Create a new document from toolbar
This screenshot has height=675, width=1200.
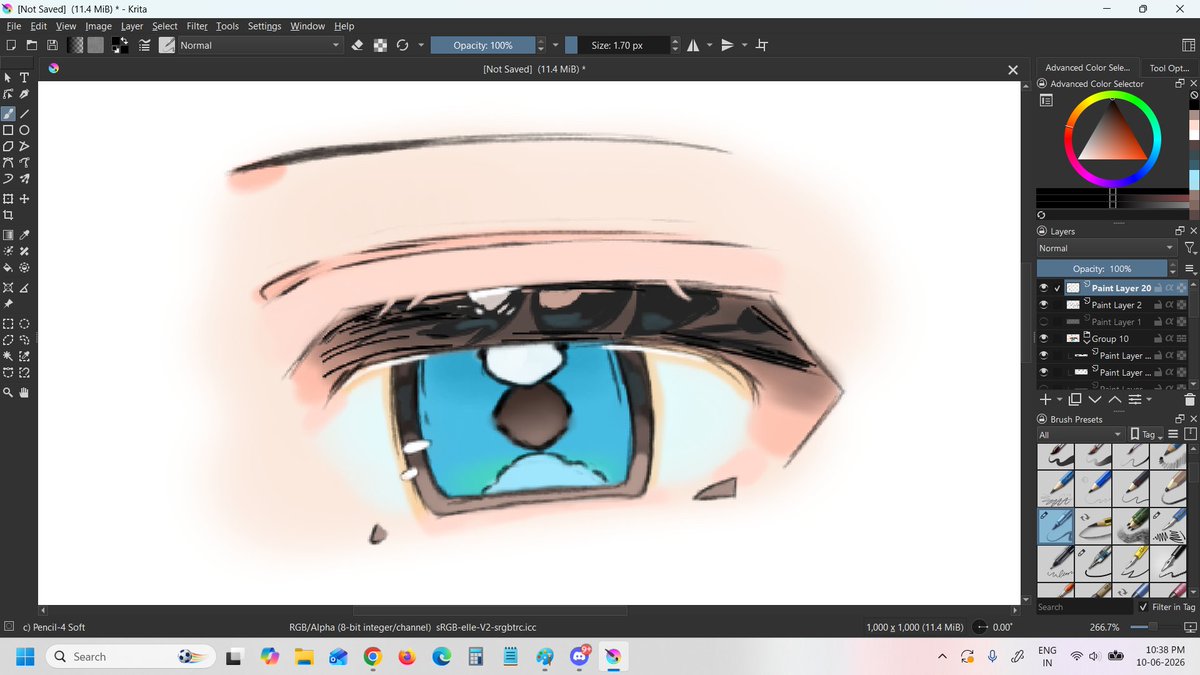click(11, 45)
